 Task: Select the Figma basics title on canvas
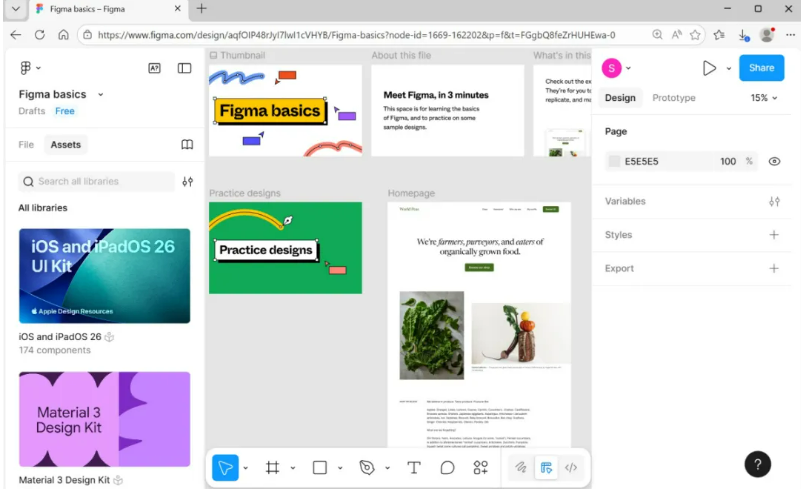pos(270,111)
